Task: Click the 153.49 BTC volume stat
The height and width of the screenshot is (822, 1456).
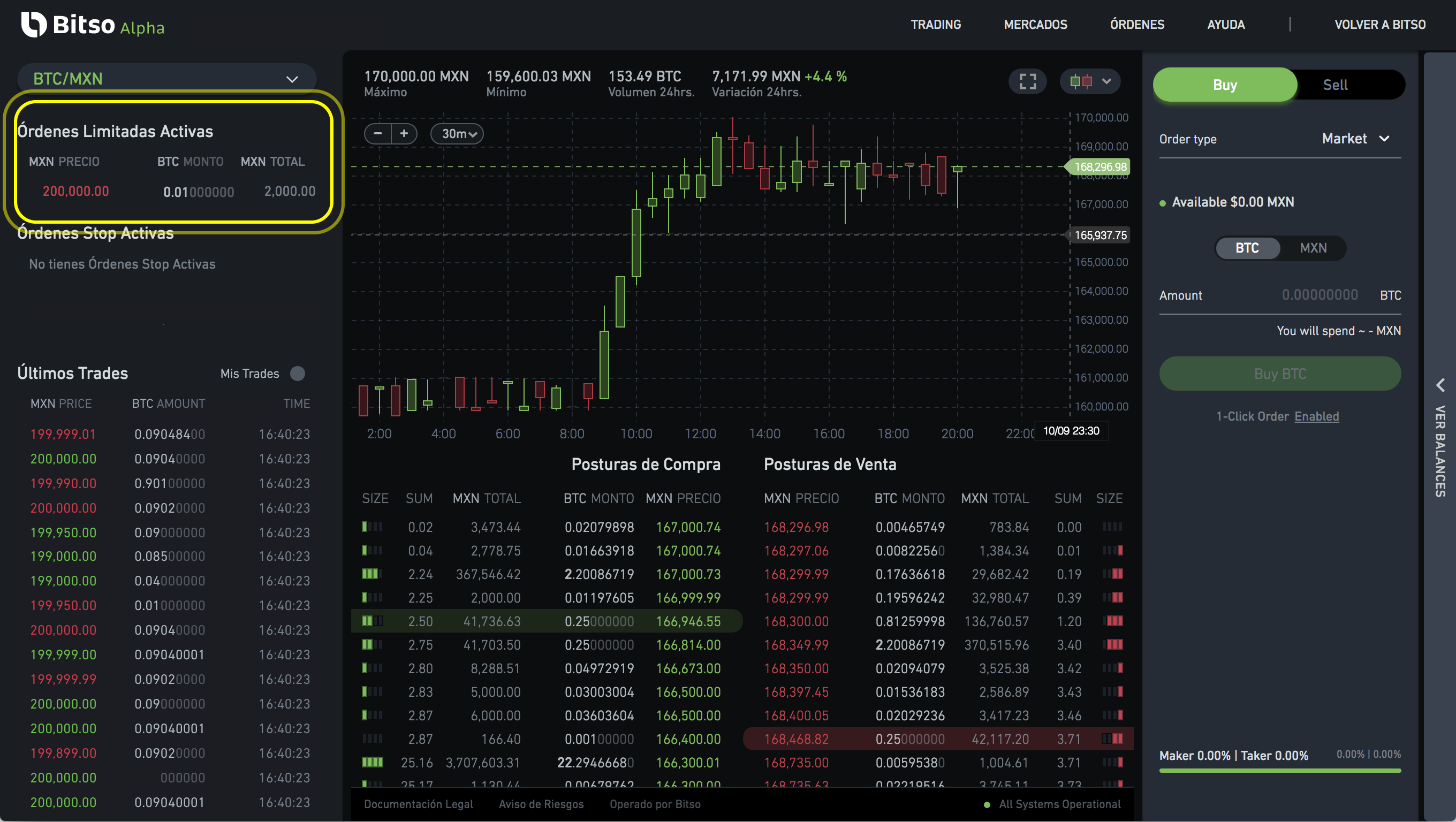Action: pos(650,83)
